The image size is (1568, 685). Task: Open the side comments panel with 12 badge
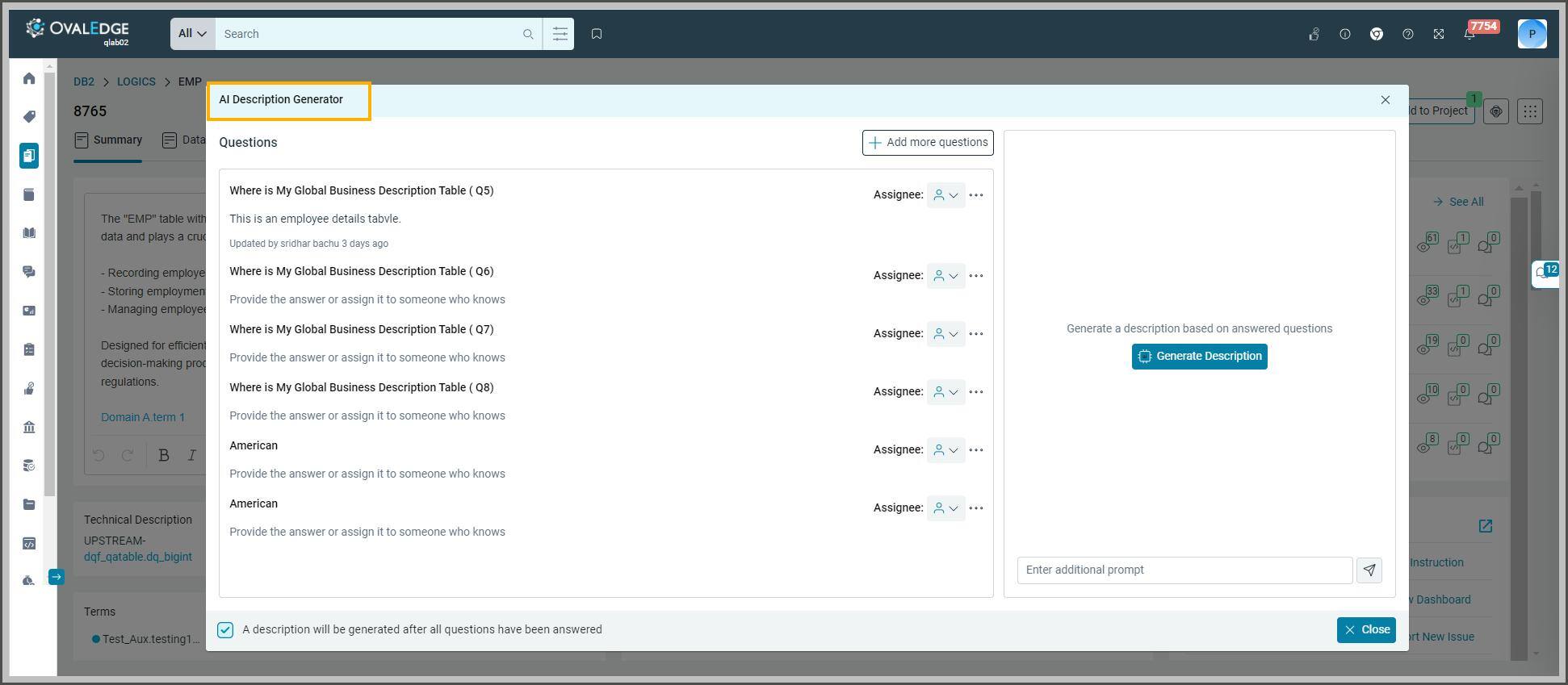tap(1545, 274)
